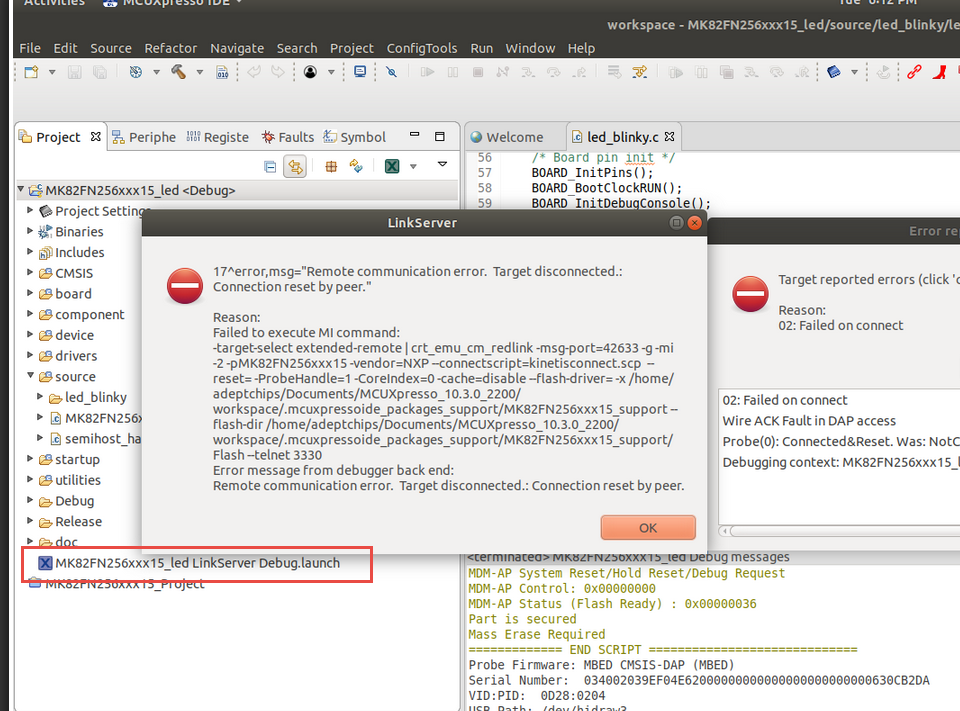
Task: Open the Navigate menu
Action: tap(237, 48)
